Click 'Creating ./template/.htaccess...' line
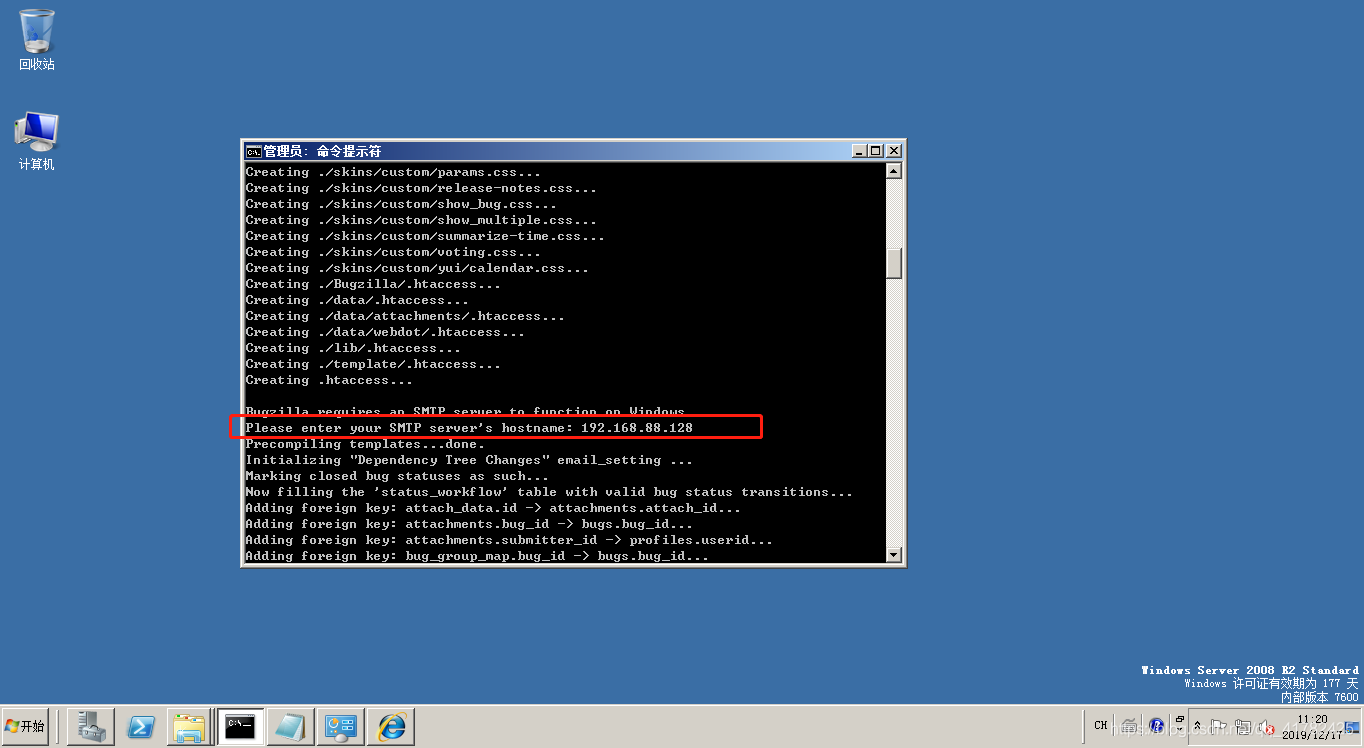The image size is (1364, 748). point(373,364)
